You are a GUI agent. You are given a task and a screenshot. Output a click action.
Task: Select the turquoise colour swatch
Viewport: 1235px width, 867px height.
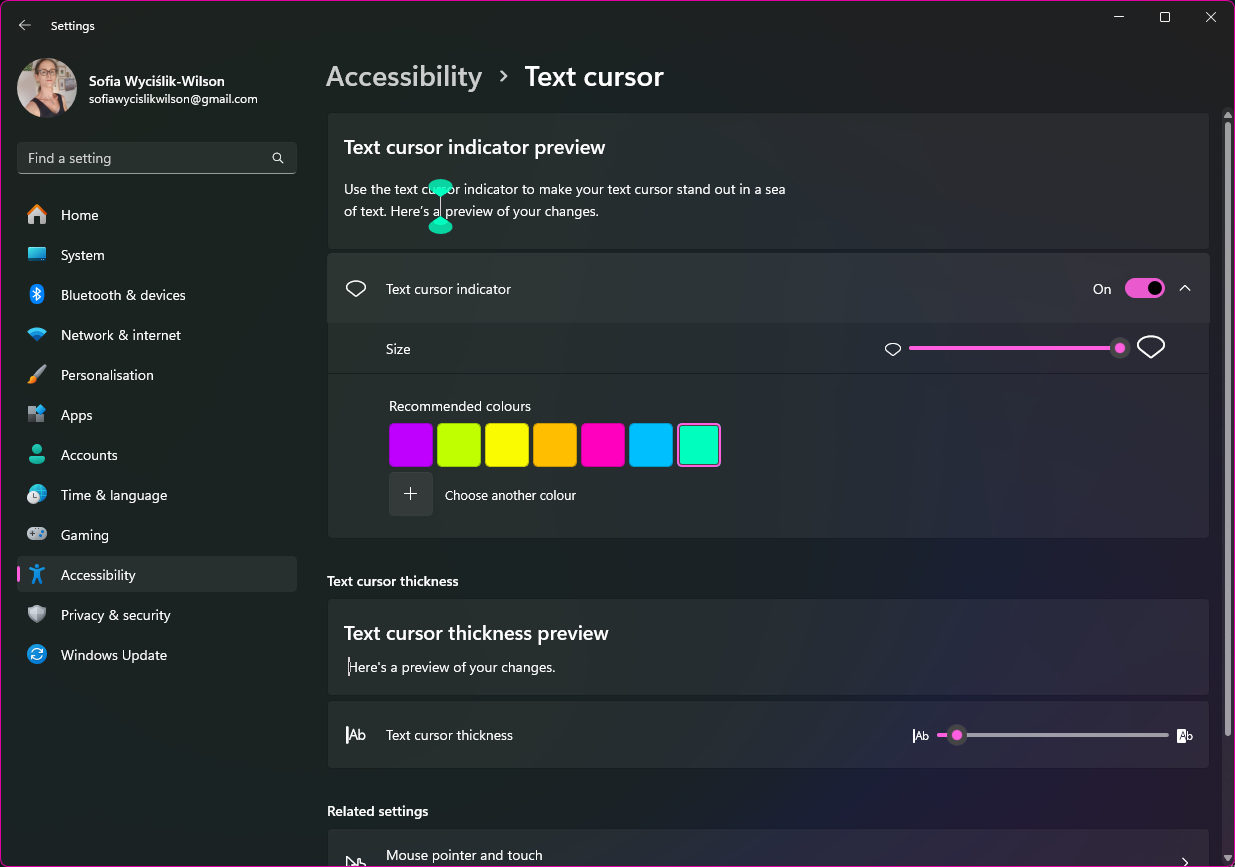tap(699, 445)
